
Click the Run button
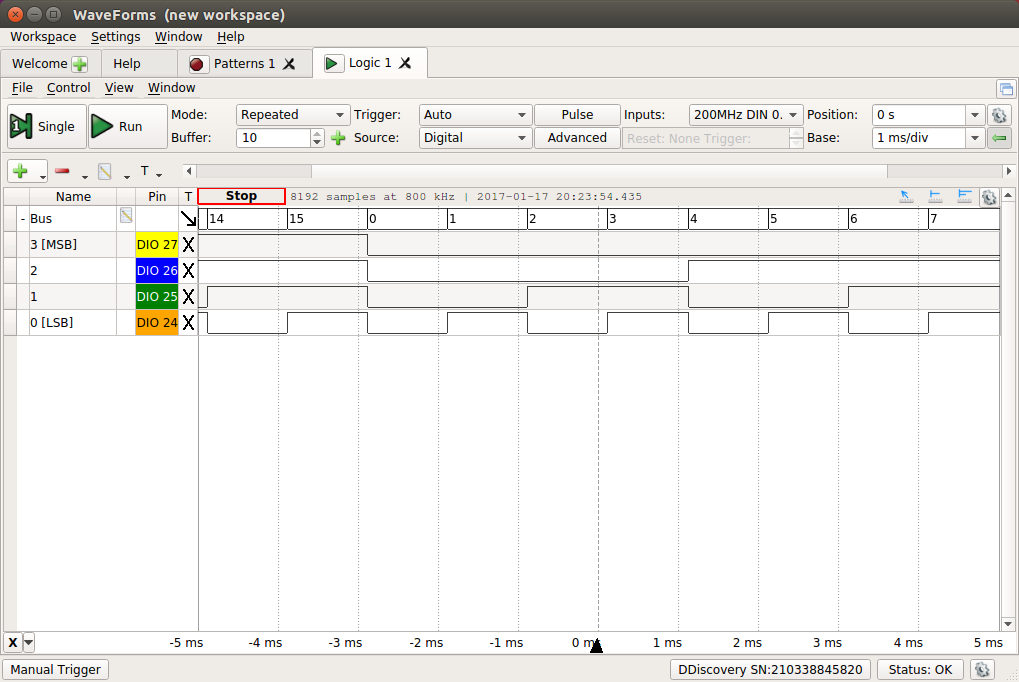coord(127,126)
